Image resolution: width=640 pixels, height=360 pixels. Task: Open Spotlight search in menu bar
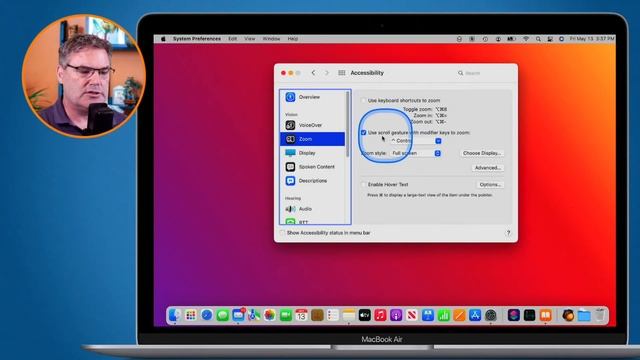click(538, 39)
